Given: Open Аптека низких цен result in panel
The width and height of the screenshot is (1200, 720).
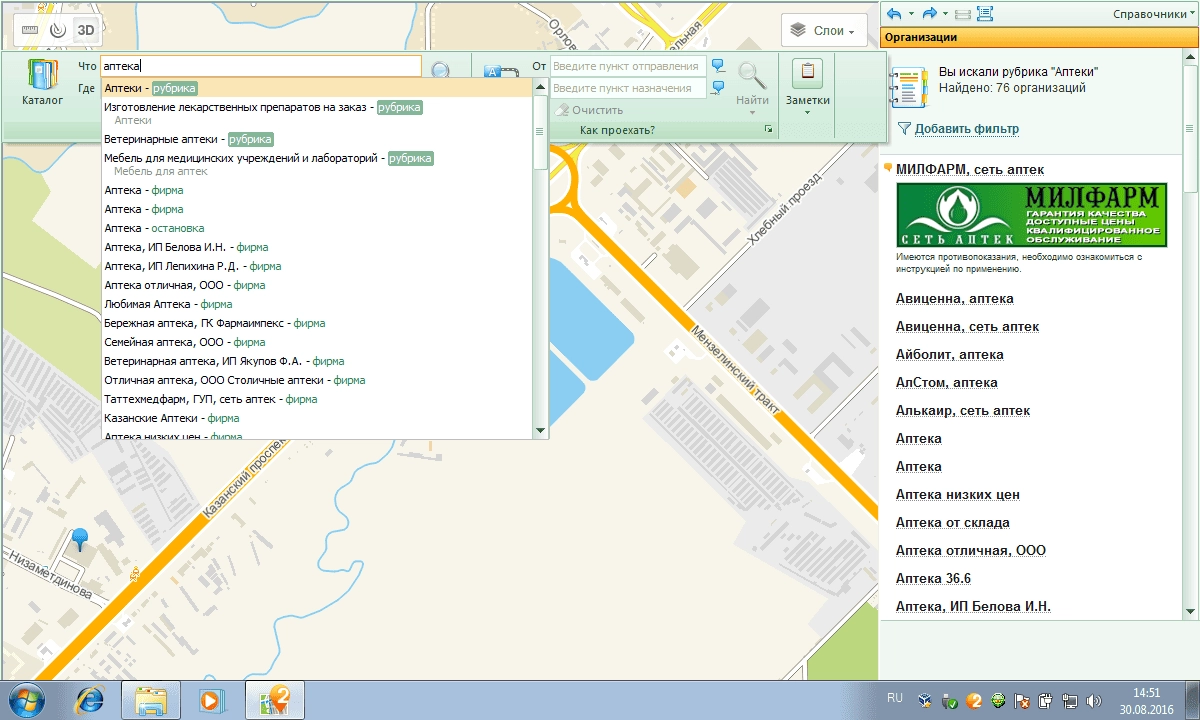Looking at the screenshot, I should [958, 495].
